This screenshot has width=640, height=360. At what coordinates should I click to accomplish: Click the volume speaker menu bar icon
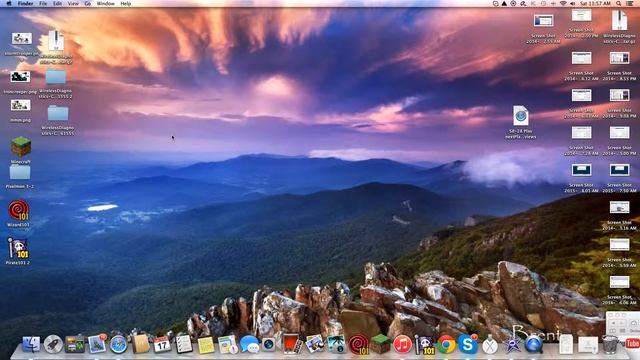click(x=573, y=3)
